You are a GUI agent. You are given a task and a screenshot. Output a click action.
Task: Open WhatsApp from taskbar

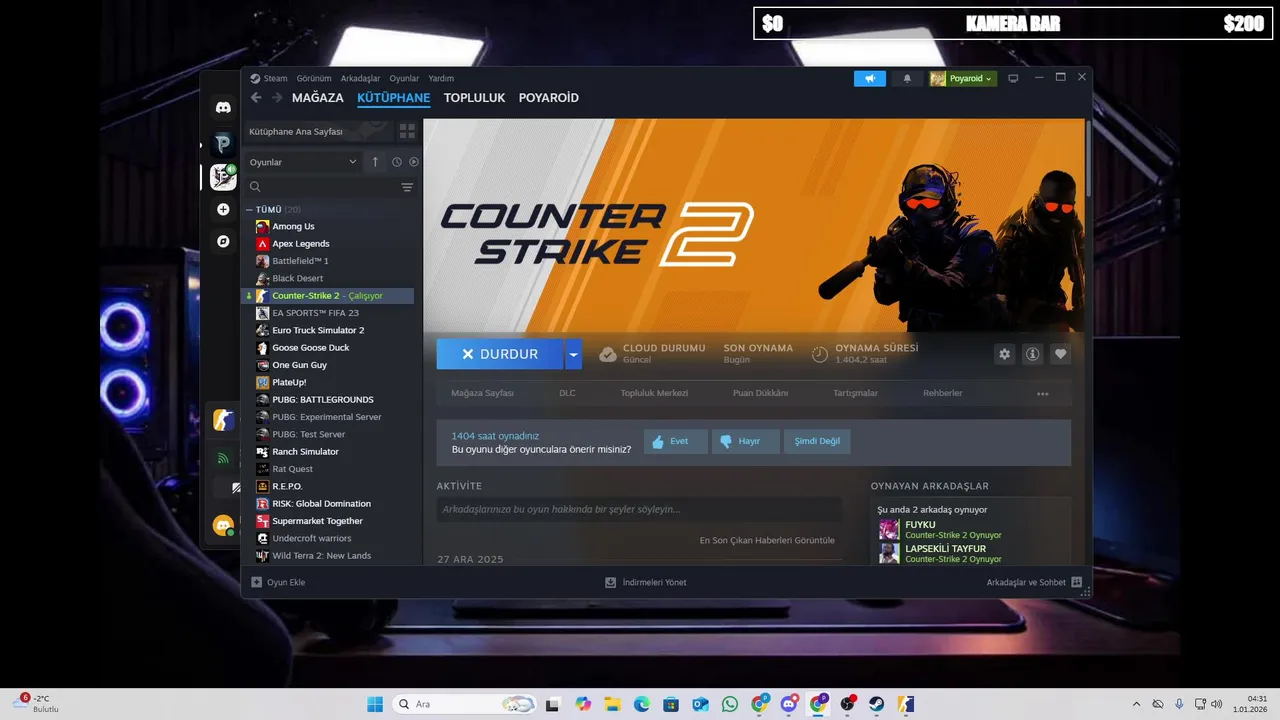(730, 704)
